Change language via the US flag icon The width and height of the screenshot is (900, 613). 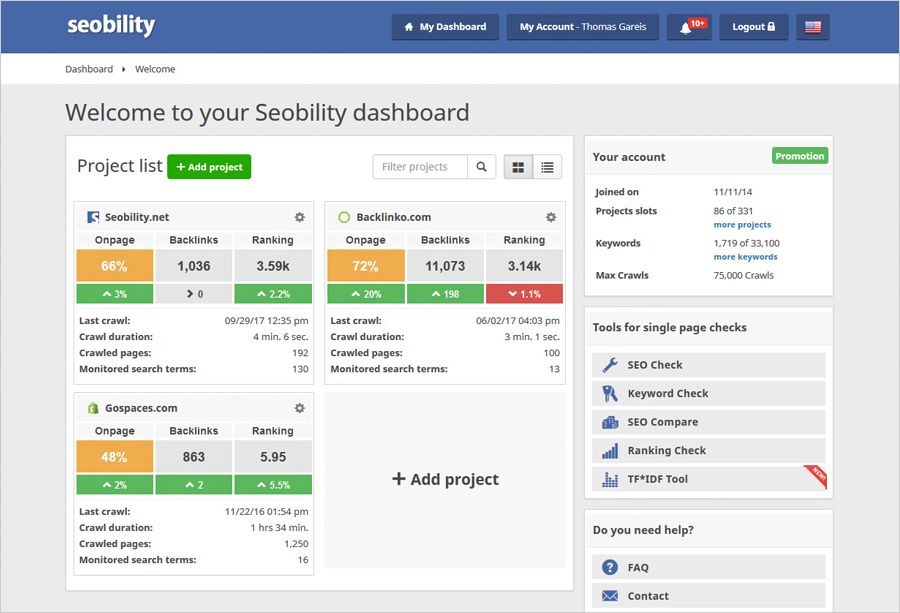coord(813,27)
